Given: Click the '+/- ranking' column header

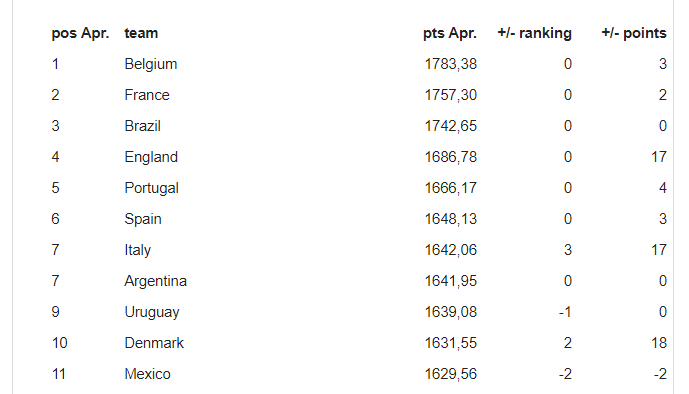Looking at the screenshot, I should [534, 33].
